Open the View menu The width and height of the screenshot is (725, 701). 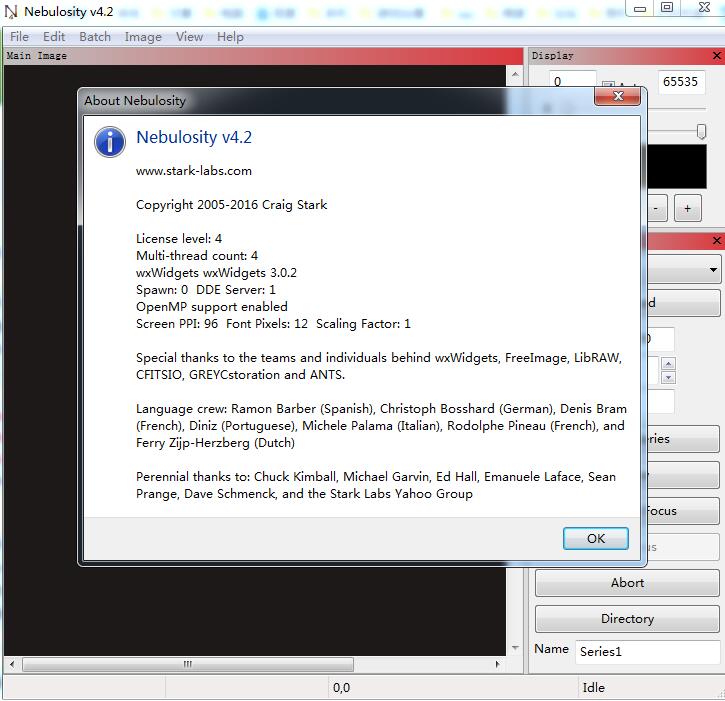click(189, 37)
